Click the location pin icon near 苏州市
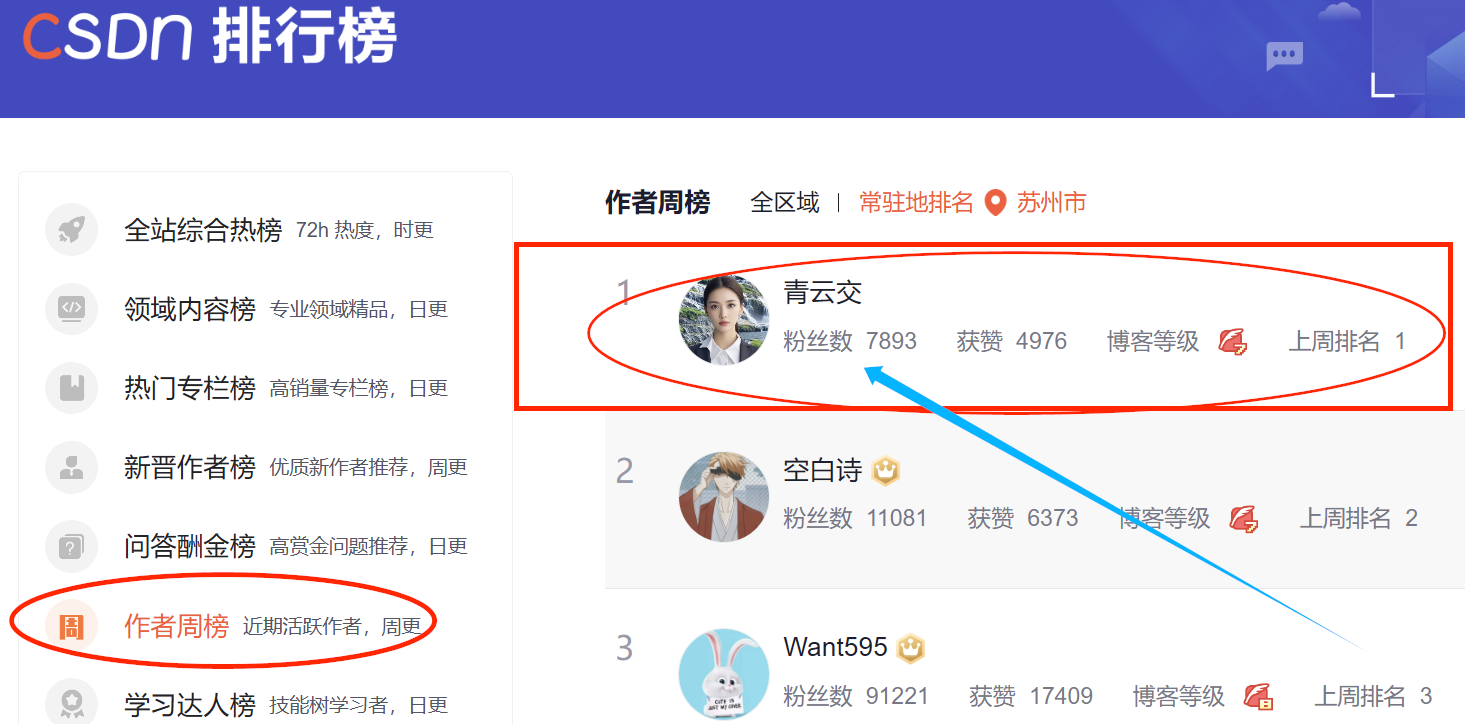The image size is (1465, 724). tap(995, 203)
